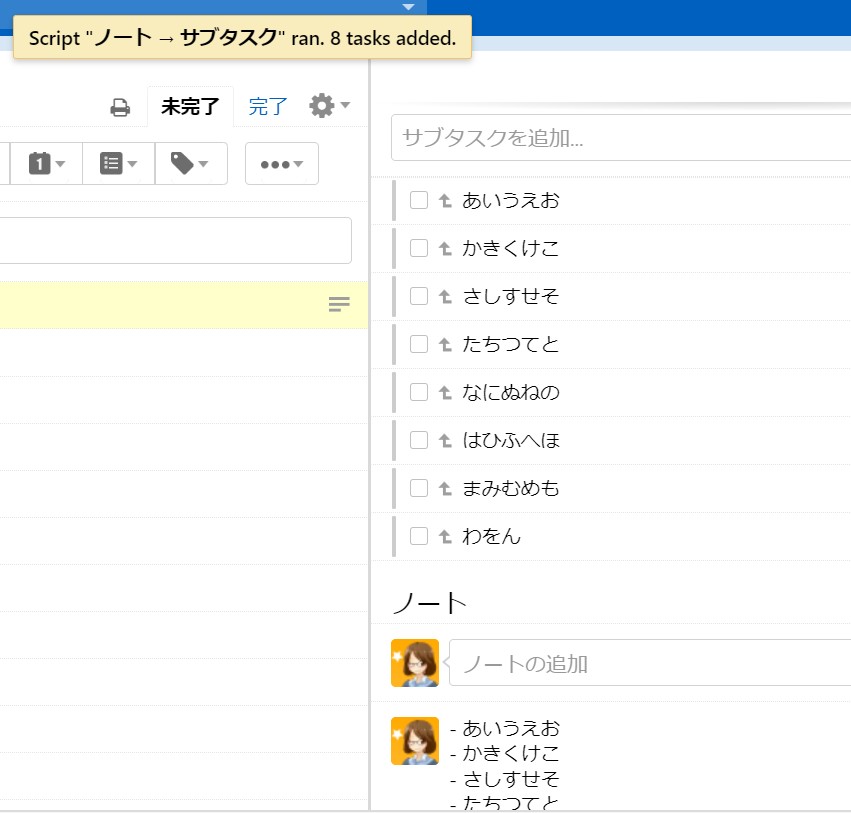Open the settings gear menu

[x=328, y=106]
